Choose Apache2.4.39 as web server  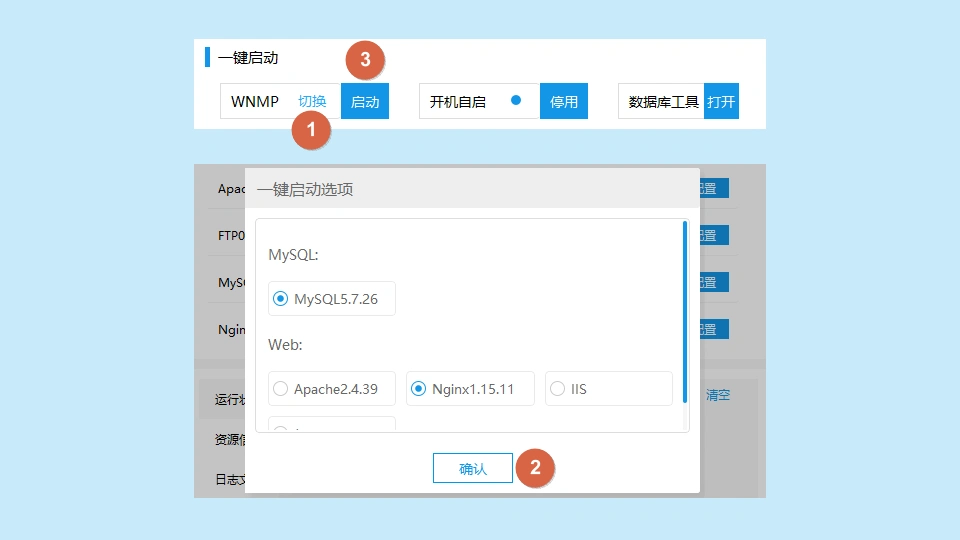pyautogui.click(x=281, y=389)
